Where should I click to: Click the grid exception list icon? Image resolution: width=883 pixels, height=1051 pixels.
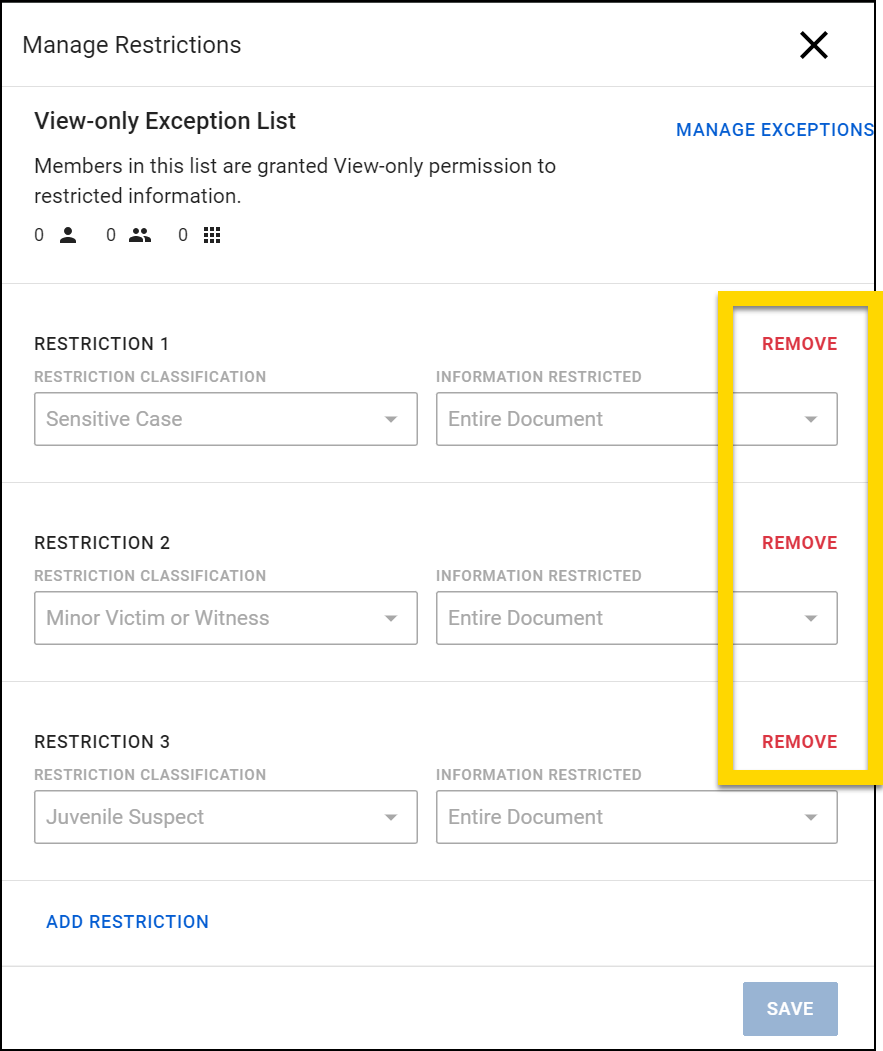(211, 234)
